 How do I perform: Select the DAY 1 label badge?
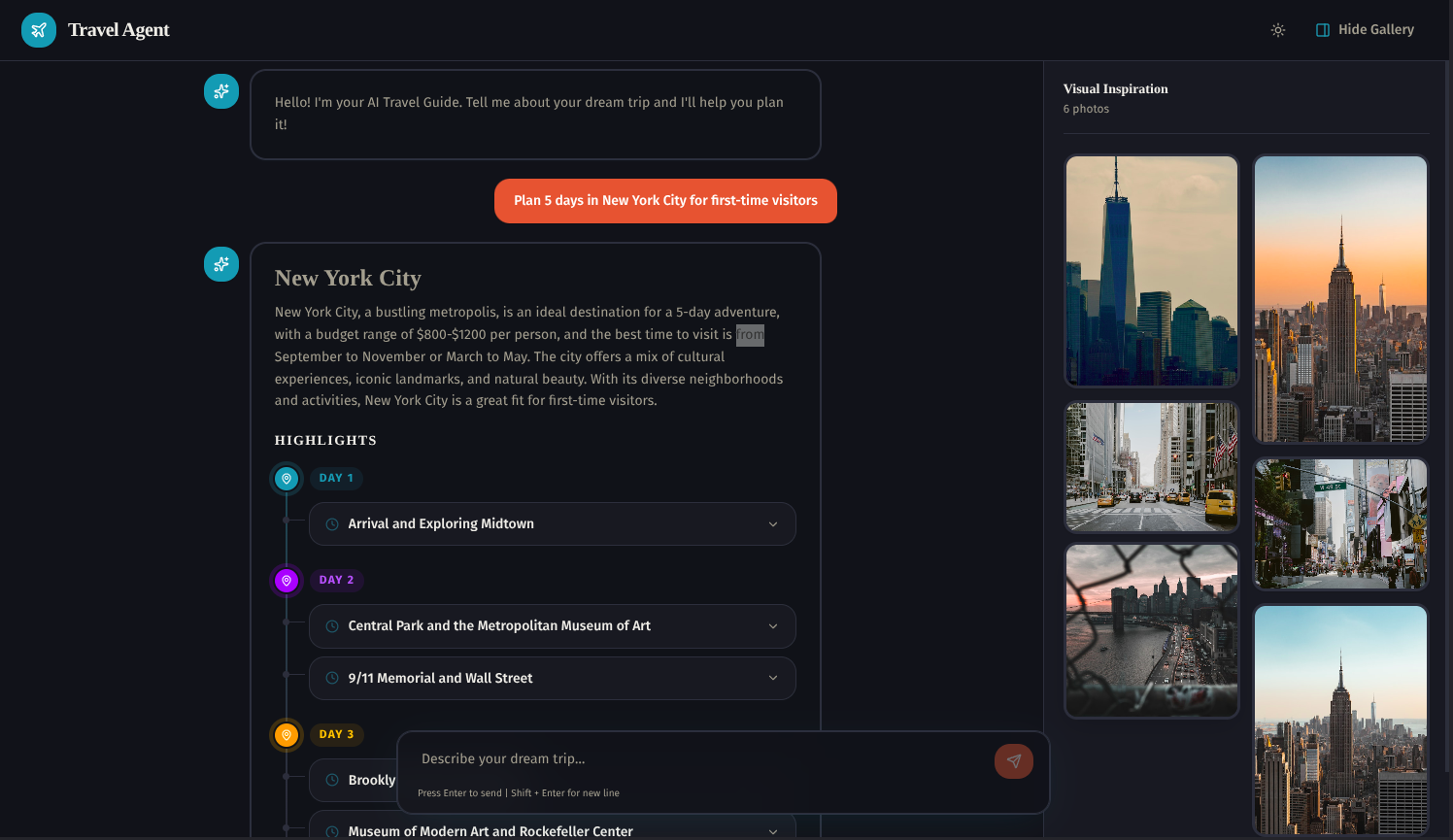336,478
